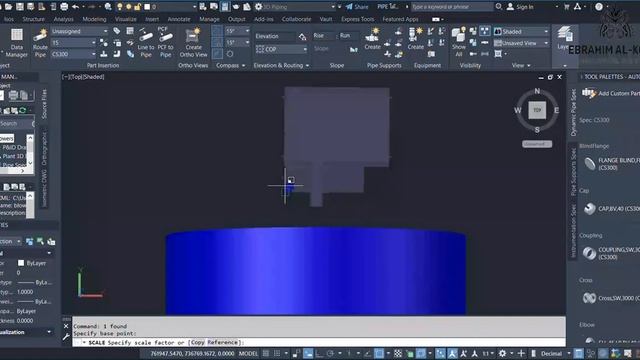Click the Undo arrow
640x360 pixels.
coord(75,7)
